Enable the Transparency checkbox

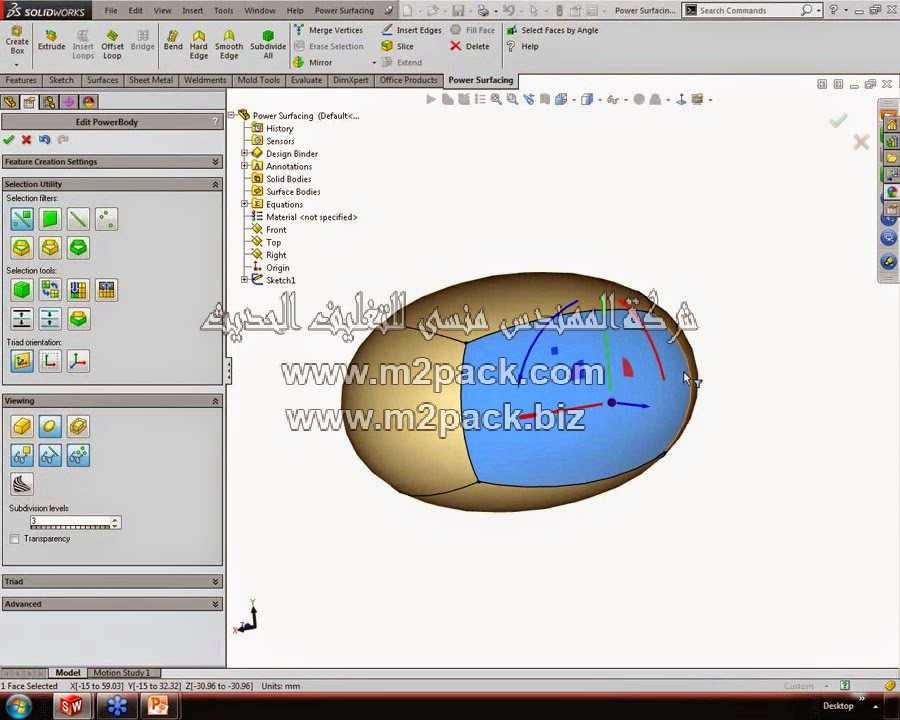[x=14, y=539]
